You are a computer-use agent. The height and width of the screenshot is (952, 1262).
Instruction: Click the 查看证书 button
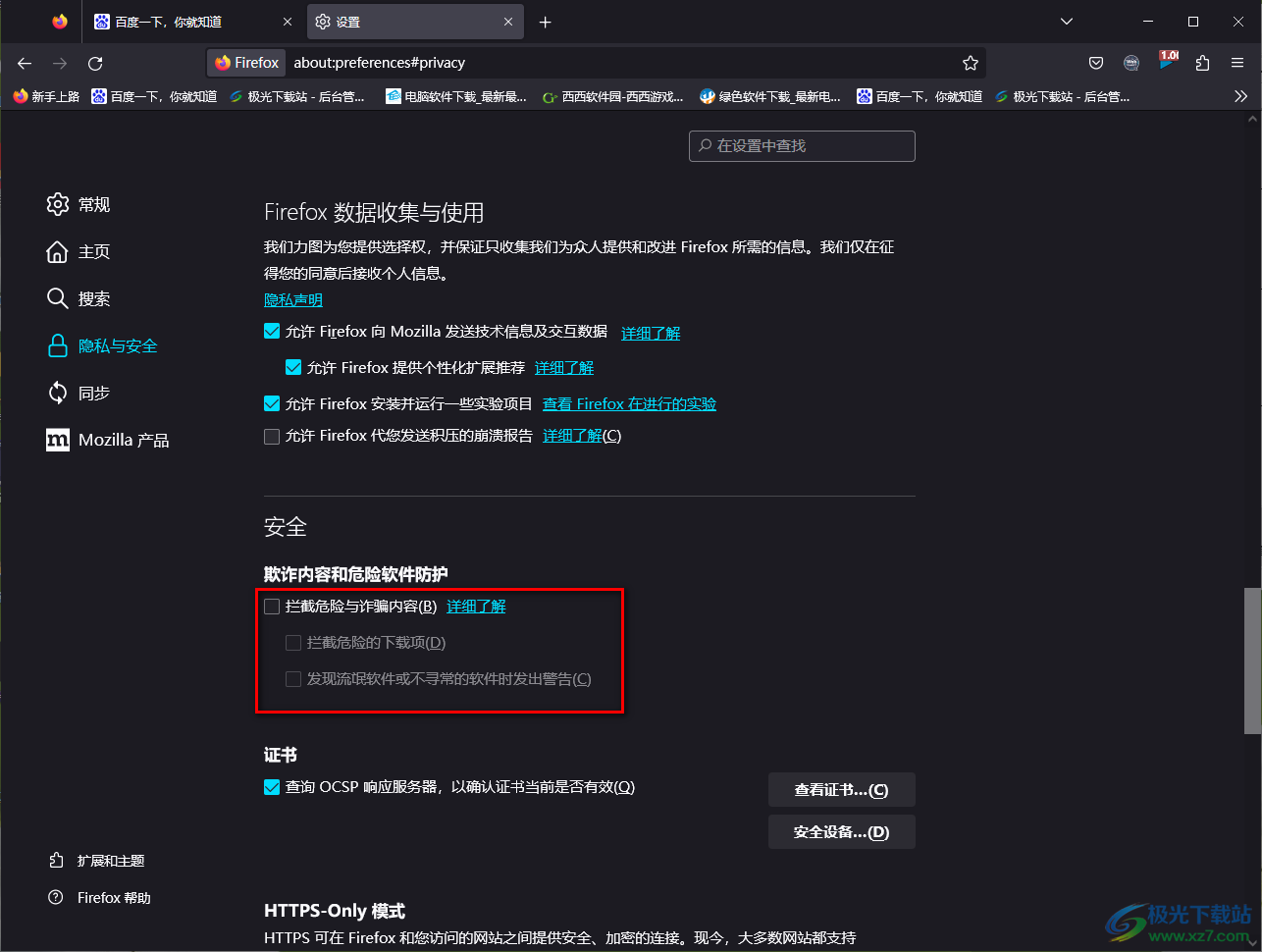tap(842, 790)
